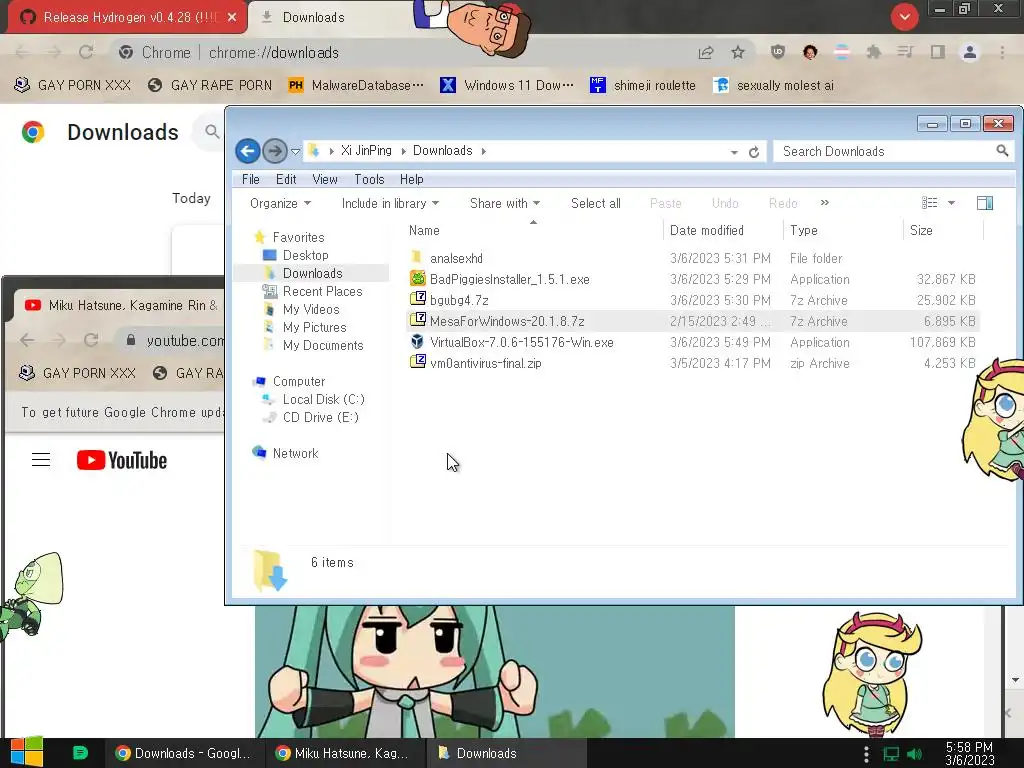
Task: Bookmark this page with the star icon
Action: [738, 52]
